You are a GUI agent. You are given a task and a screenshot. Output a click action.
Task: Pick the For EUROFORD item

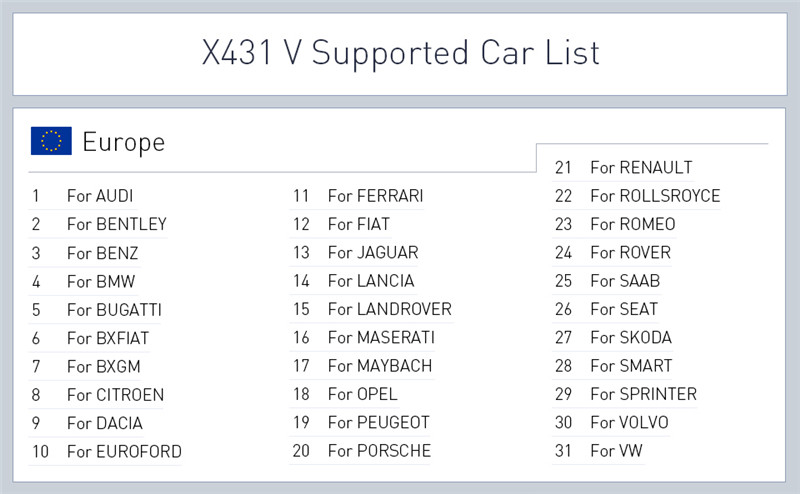coord(124,452)
